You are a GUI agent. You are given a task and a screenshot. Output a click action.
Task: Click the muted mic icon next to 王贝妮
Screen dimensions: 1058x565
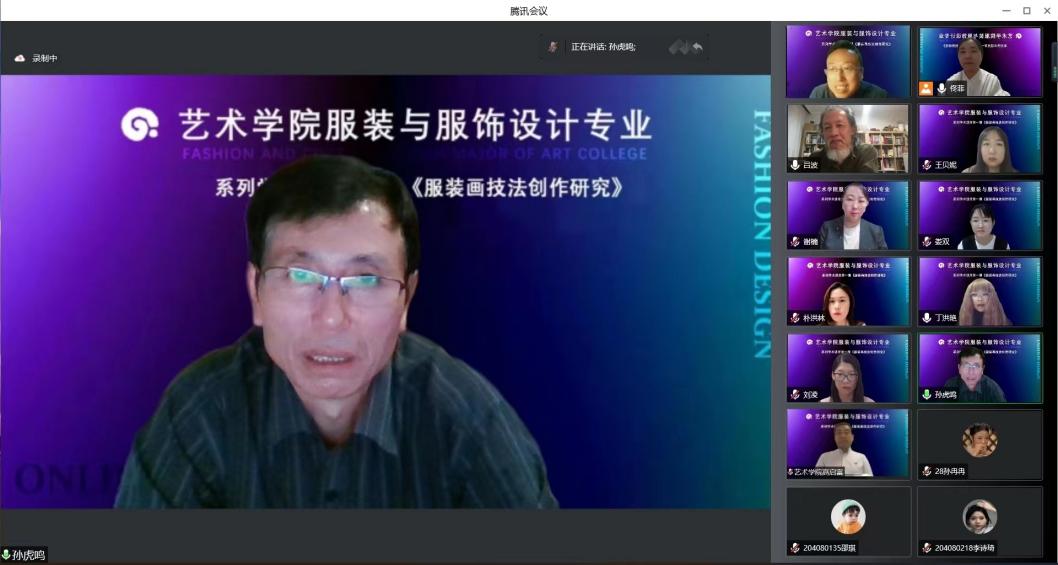coord(927,165)
